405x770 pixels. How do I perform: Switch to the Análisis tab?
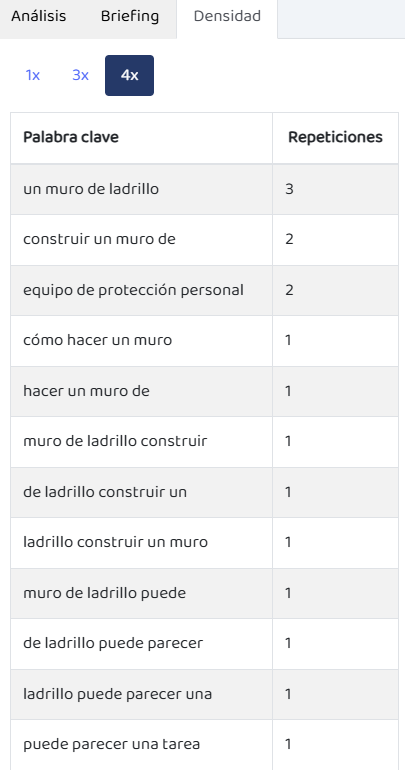(39, 17)
